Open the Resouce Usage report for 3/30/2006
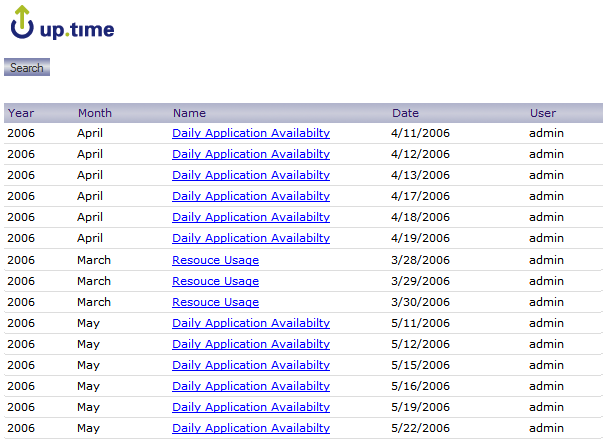The height and width of the screenshot is (448, 609). [216, 302]
